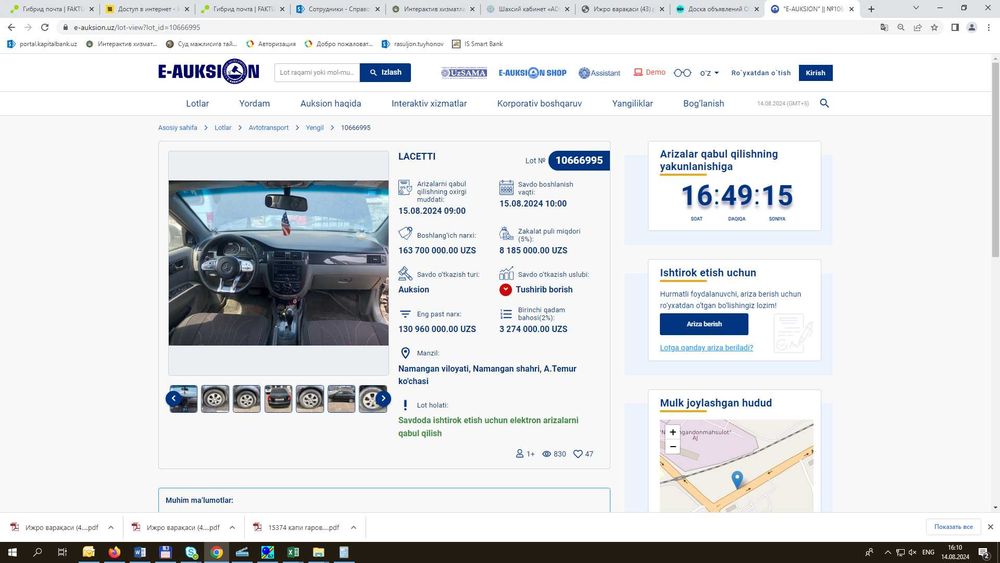
Task: Go to Lotlar breadcrumb
Action: click(223, 128)
